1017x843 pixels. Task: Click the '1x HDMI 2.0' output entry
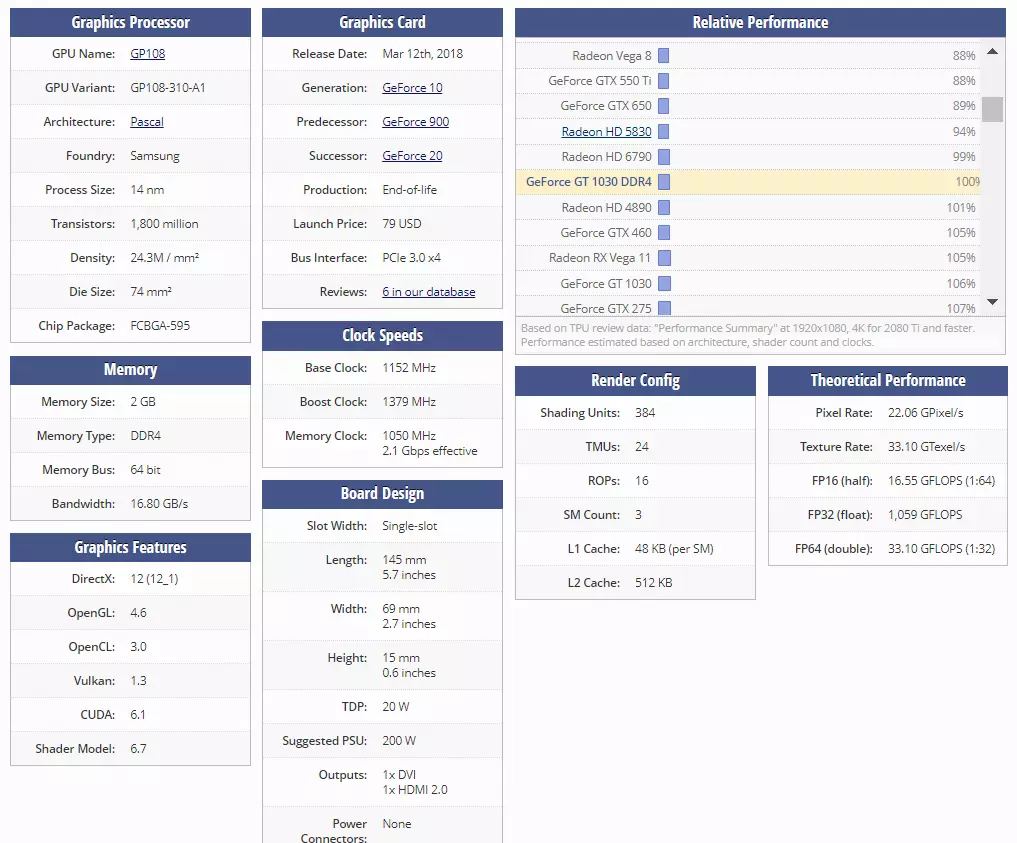point(414,790)
